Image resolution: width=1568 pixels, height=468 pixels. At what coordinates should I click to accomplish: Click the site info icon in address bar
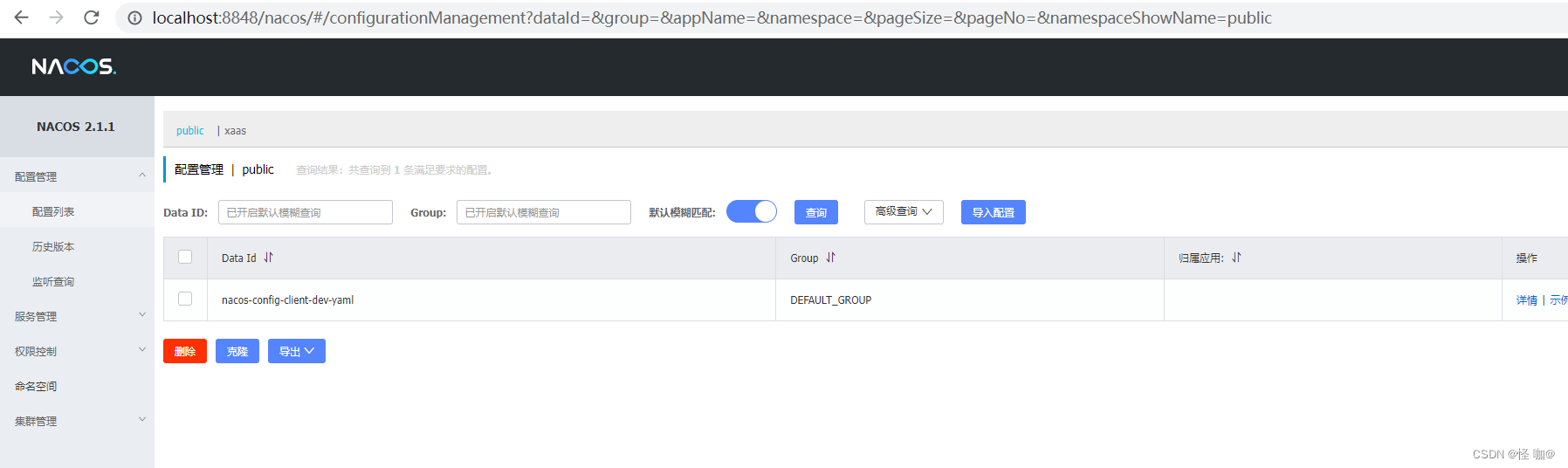(134, 17)
